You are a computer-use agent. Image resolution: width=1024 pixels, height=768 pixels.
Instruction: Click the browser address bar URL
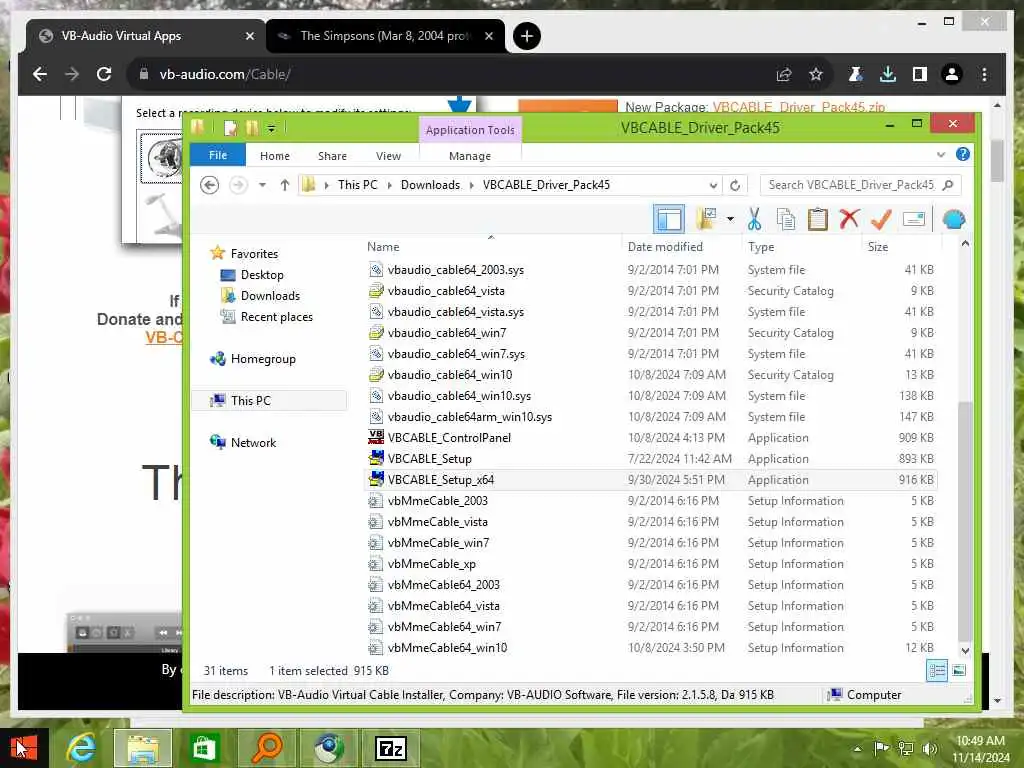point(224,74)
